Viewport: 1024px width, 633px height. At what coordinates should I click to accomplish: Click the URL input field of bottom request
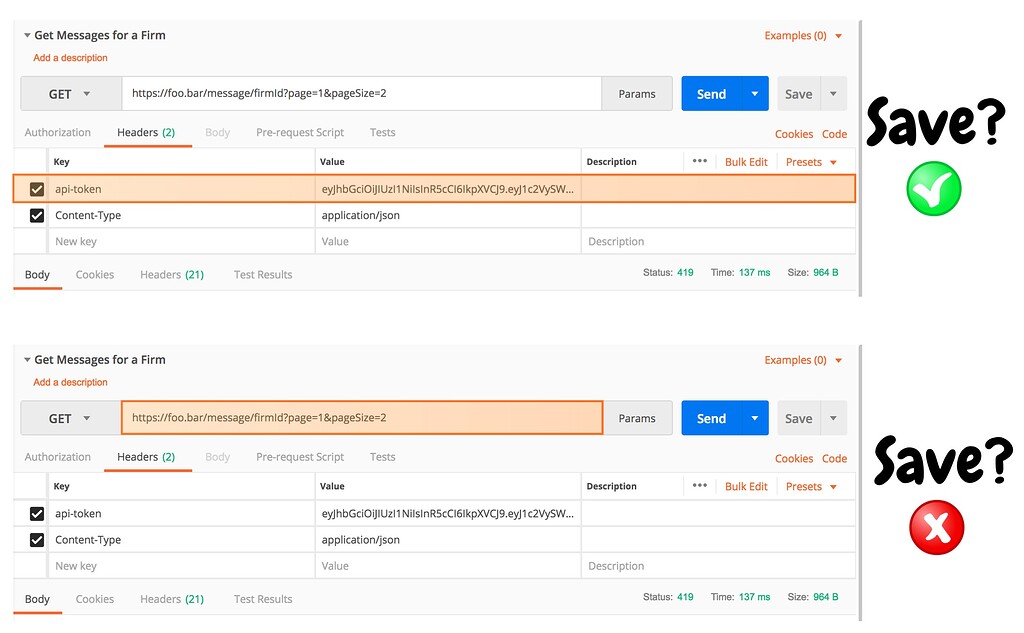tap(360, 417)
